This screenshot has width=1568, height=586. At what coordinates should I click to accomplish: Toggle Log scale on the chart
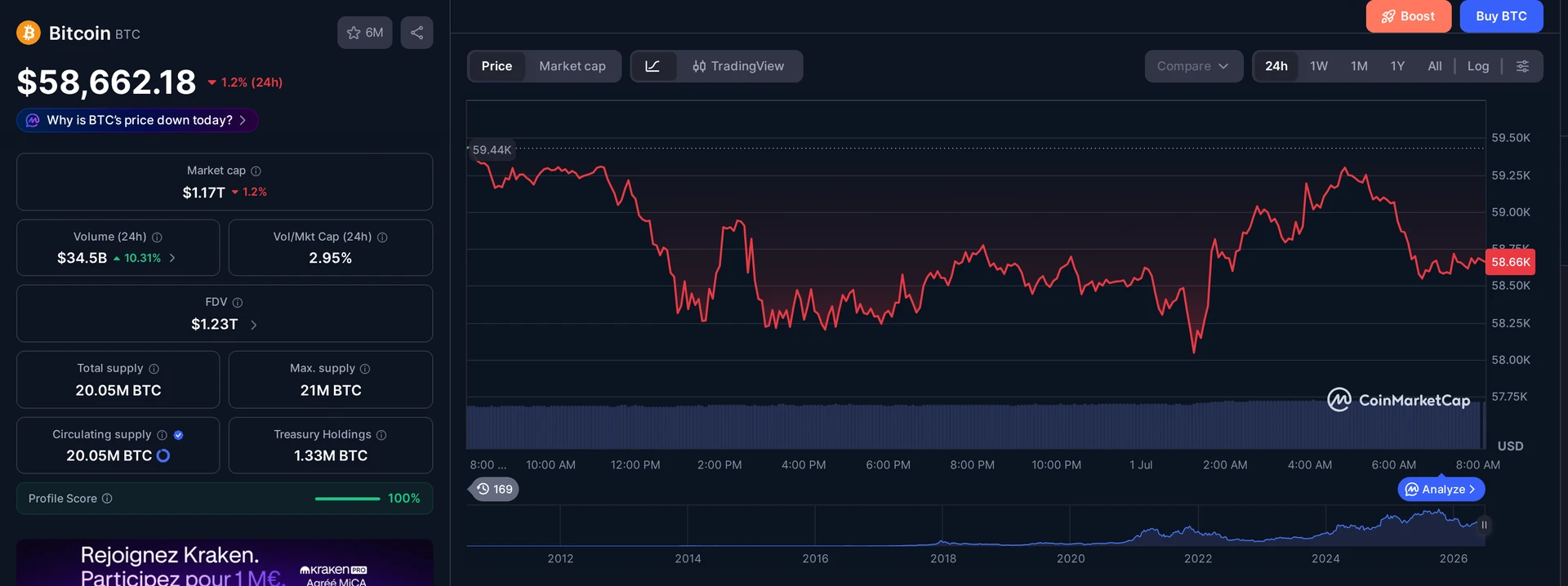point(1478,66)
